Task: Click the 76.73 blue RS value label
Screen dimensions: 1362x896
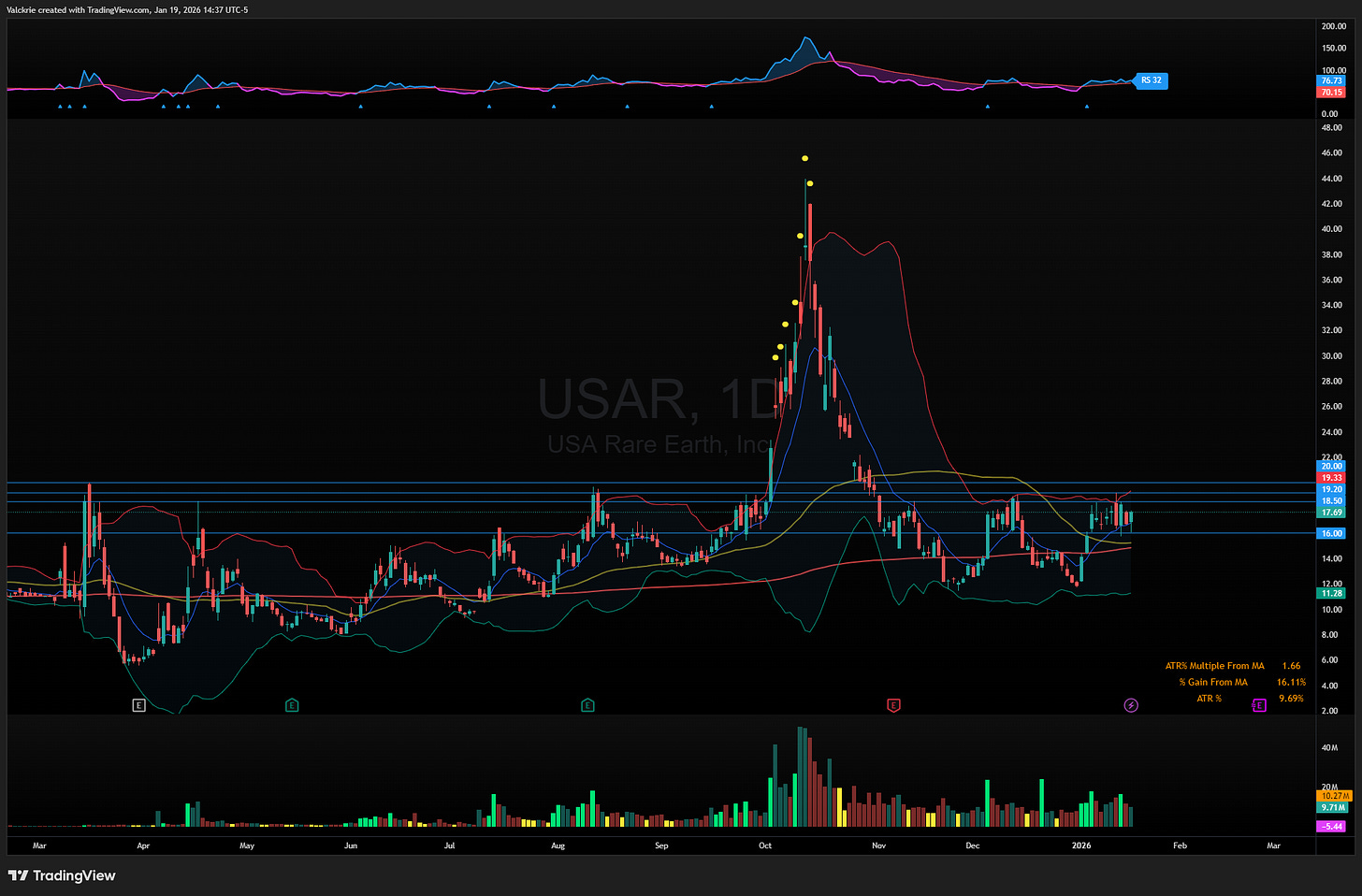Action: (x=1331, y=81)
